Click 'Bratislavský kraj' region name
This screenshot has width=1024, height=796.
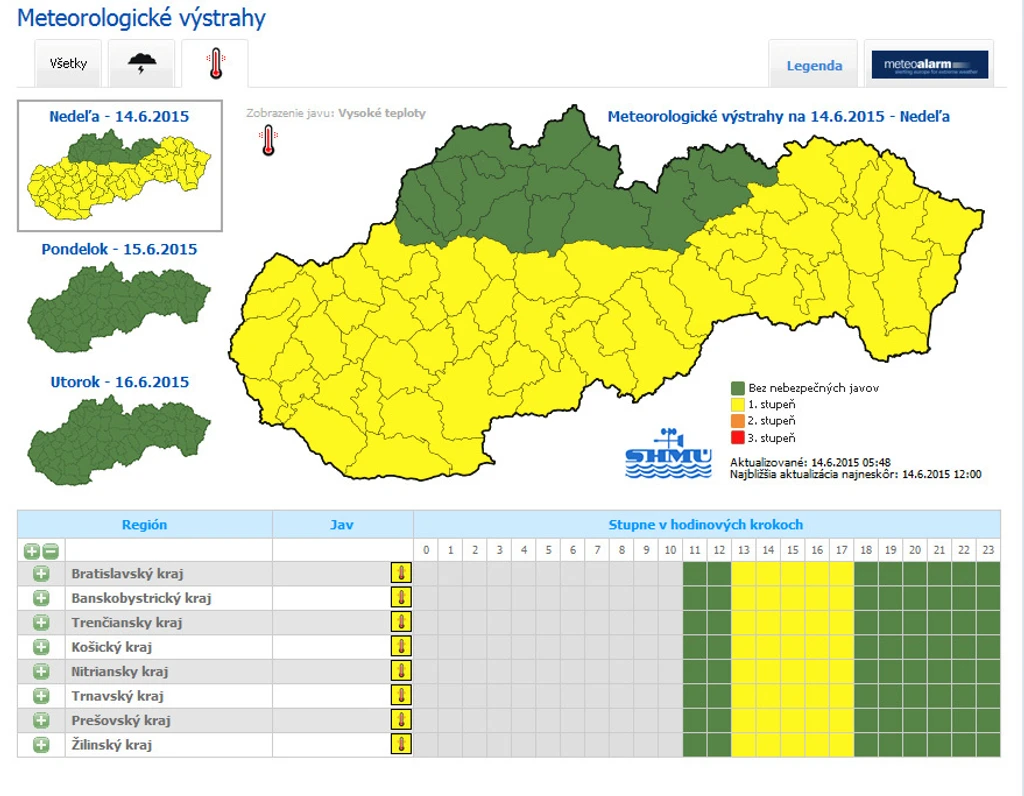pos(127,574)
